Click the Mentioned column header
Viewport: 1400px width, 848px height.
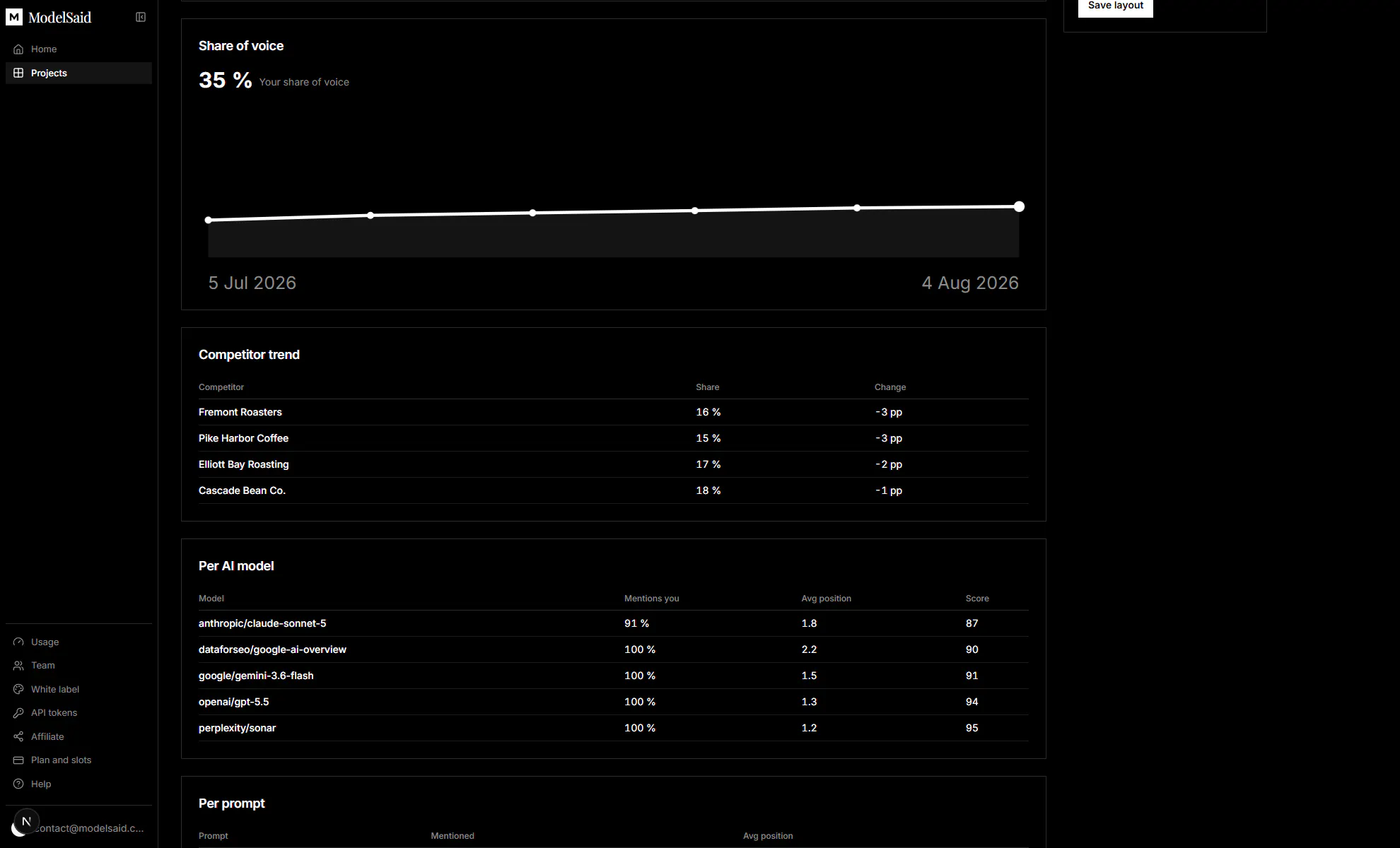(453, 836)
